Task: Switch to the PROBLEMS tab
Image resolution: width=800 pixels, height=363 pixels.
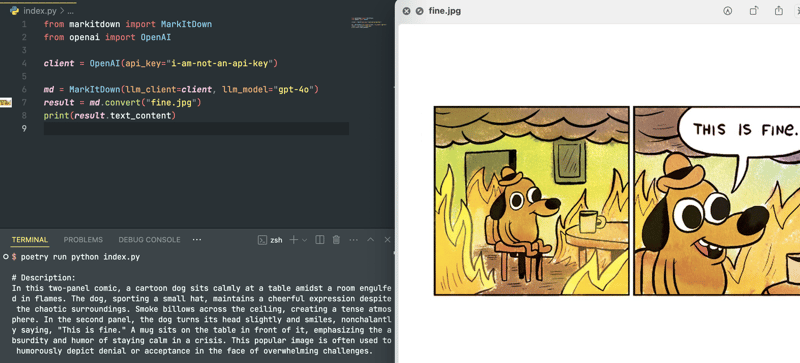Action: pyautogui.click(x=83, y=240)
